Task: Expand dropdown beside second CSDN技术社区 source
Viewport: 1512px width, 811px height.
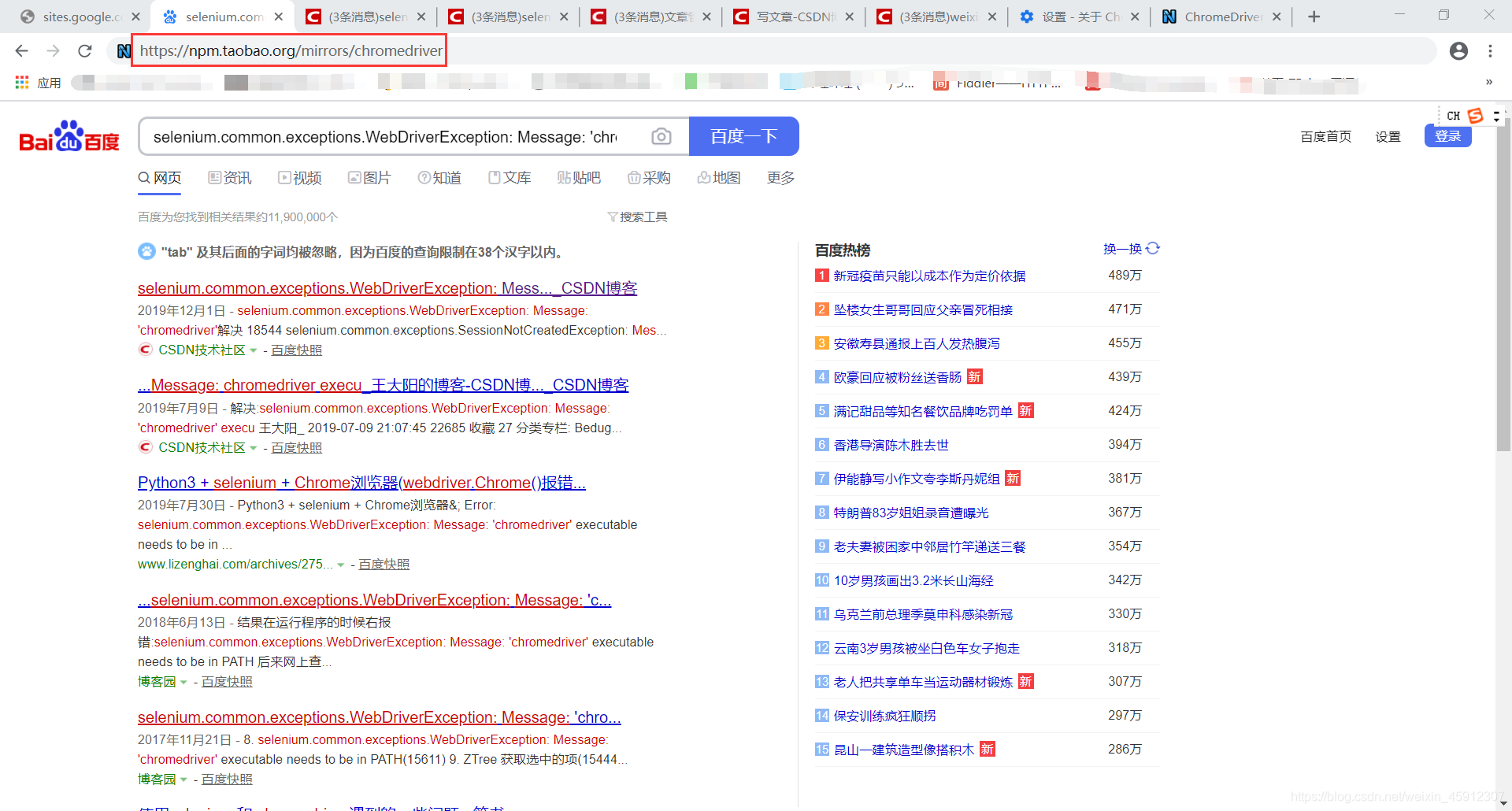Action: click(253, 448)
